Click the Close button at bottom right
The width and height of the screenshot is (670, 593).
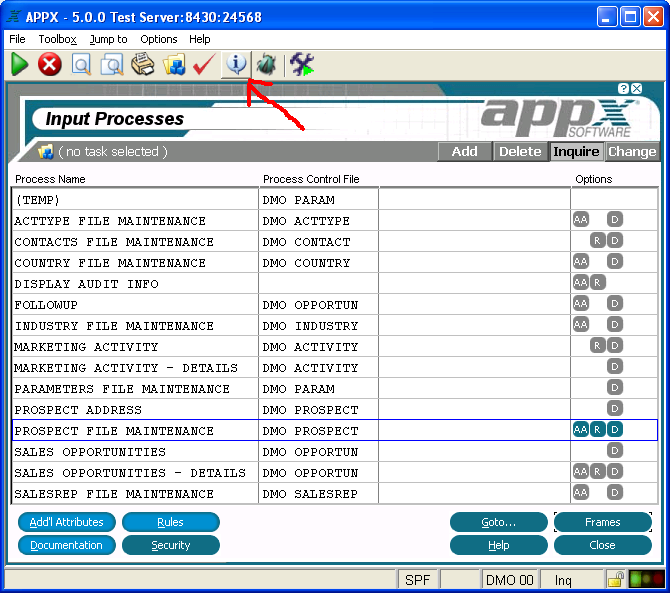(x=602, y=545)
